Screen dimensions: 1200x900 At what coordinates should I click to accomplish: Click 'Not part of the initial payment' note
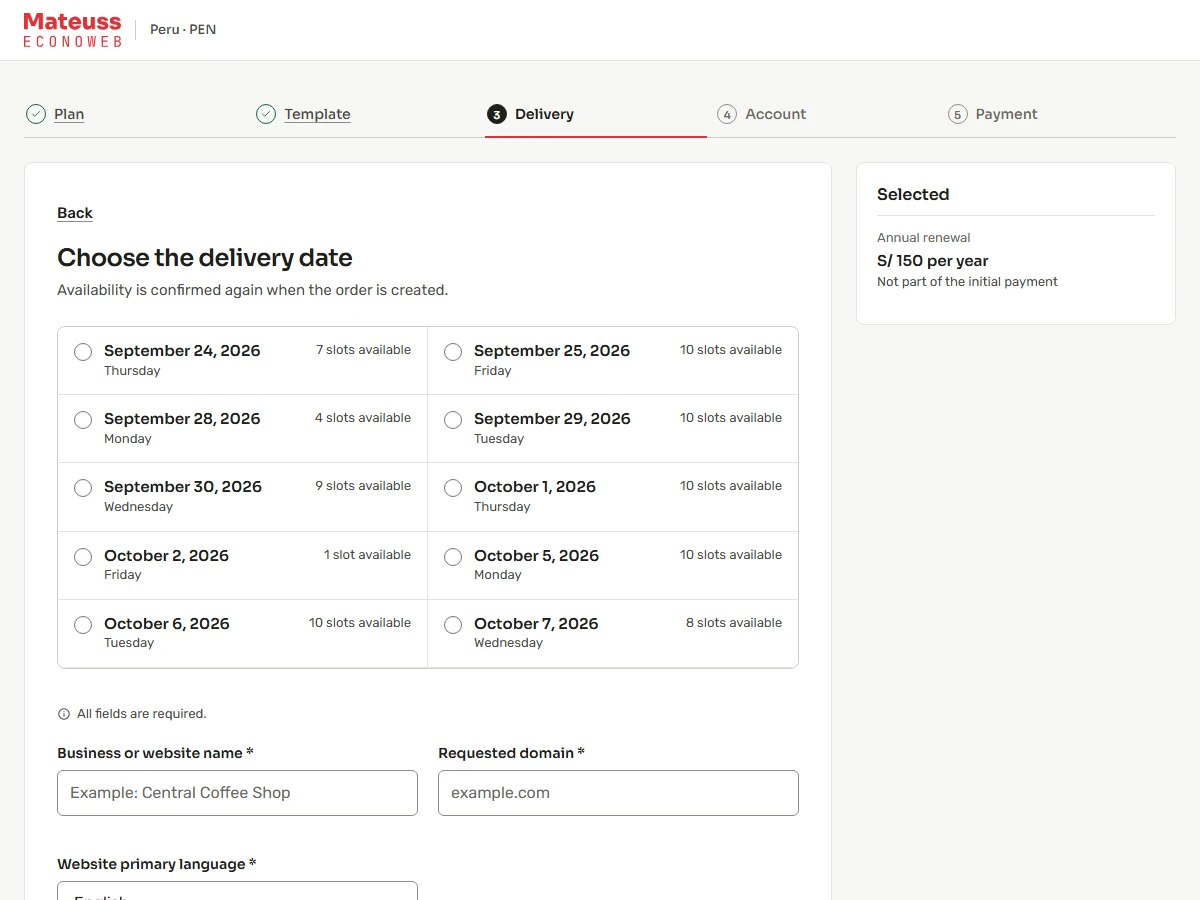[x=967, y=282]
